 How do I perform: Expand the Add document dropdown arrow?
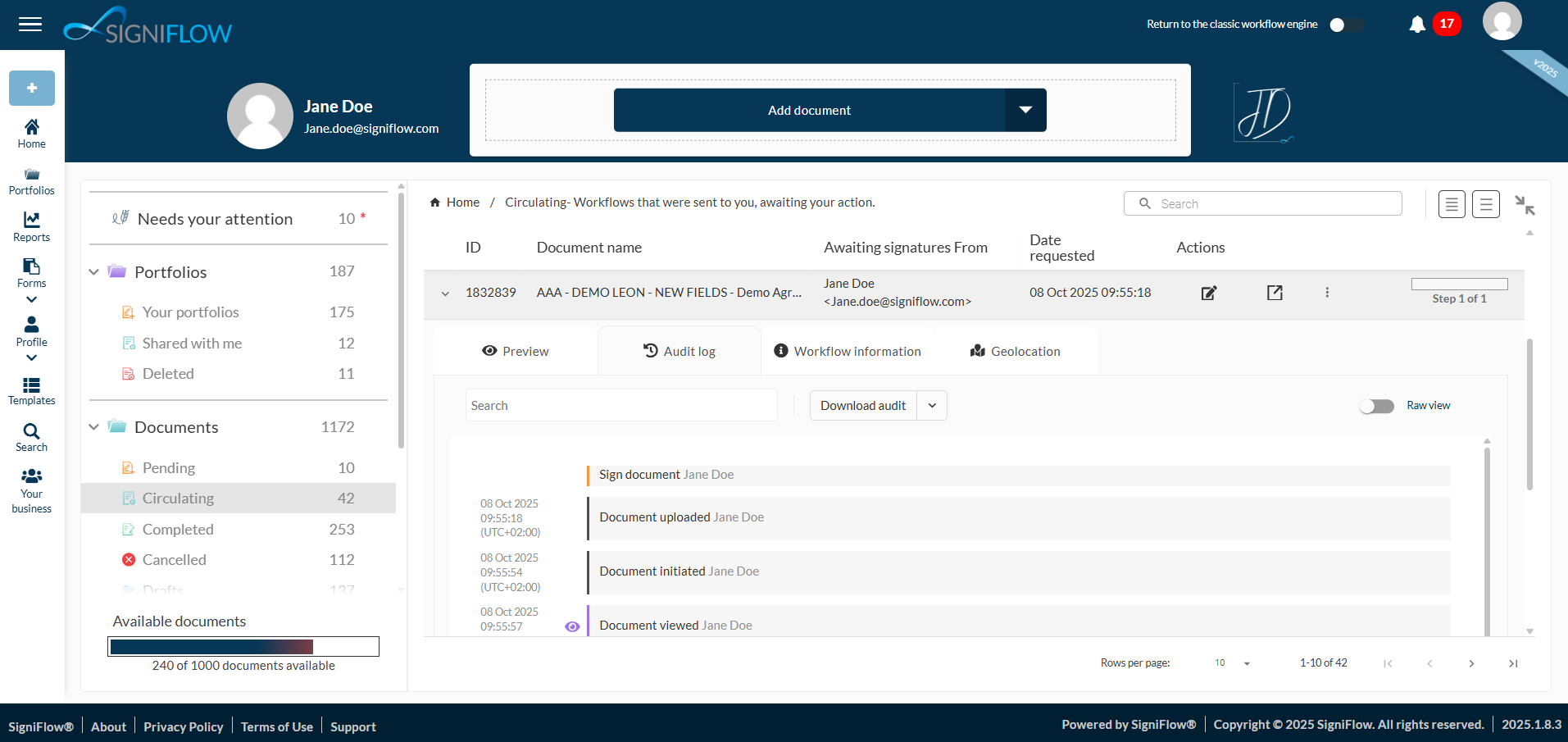(1025, 109)
